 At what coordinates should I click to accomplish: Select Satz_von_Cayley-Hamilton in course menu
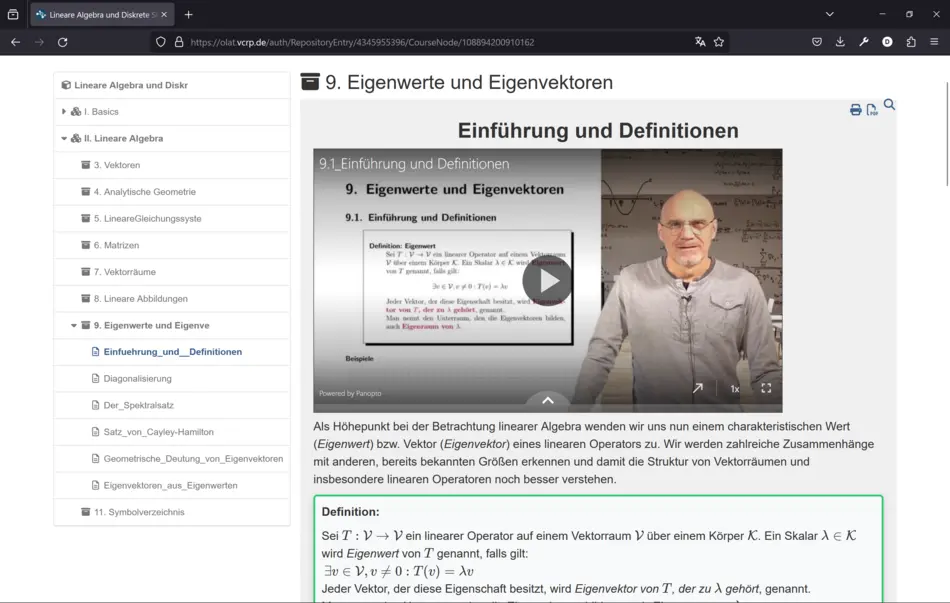158,432
